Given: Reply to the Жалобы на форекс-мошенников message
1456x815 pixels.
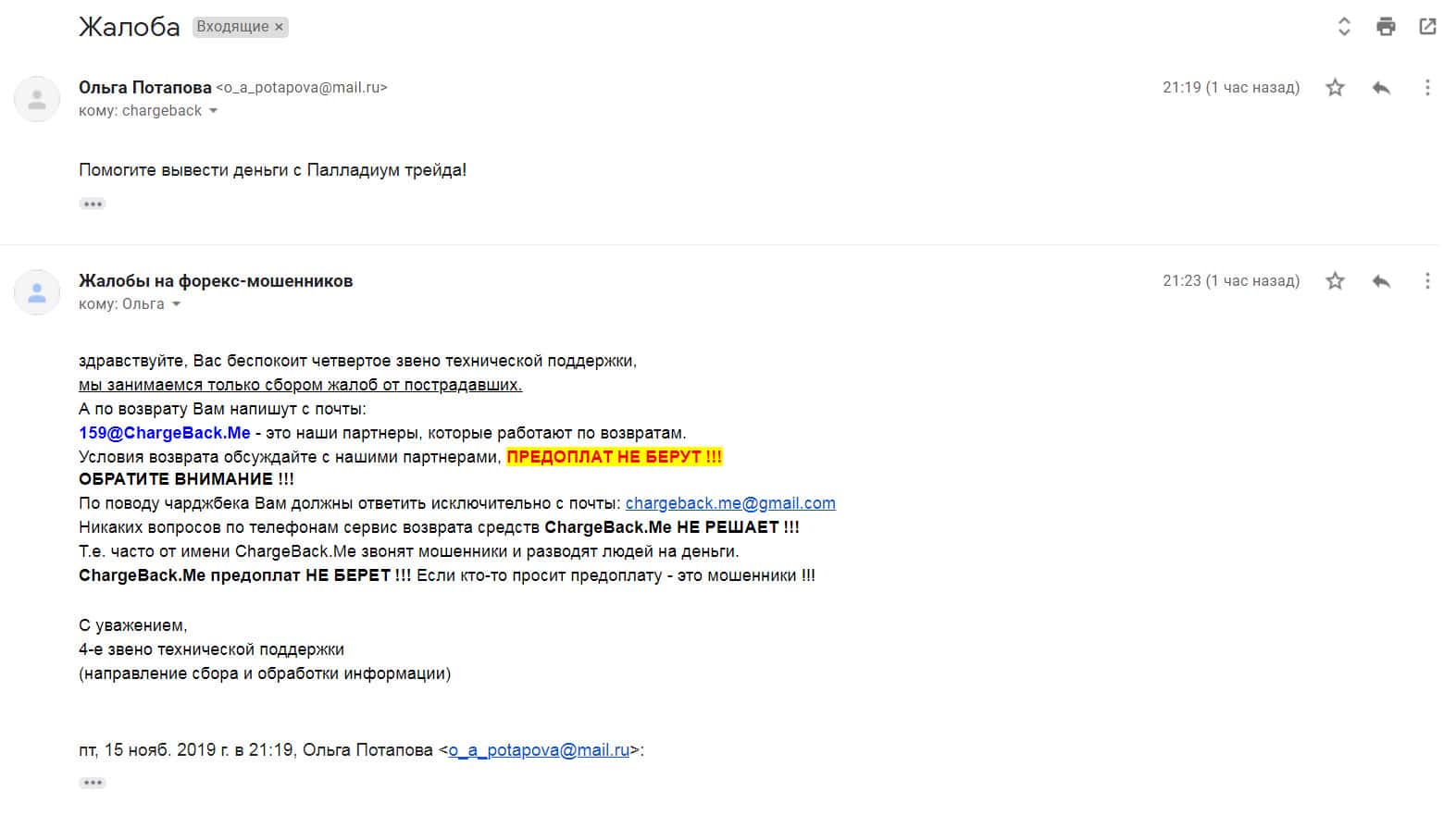Looking at the screenshot, I should point(1381,281).
